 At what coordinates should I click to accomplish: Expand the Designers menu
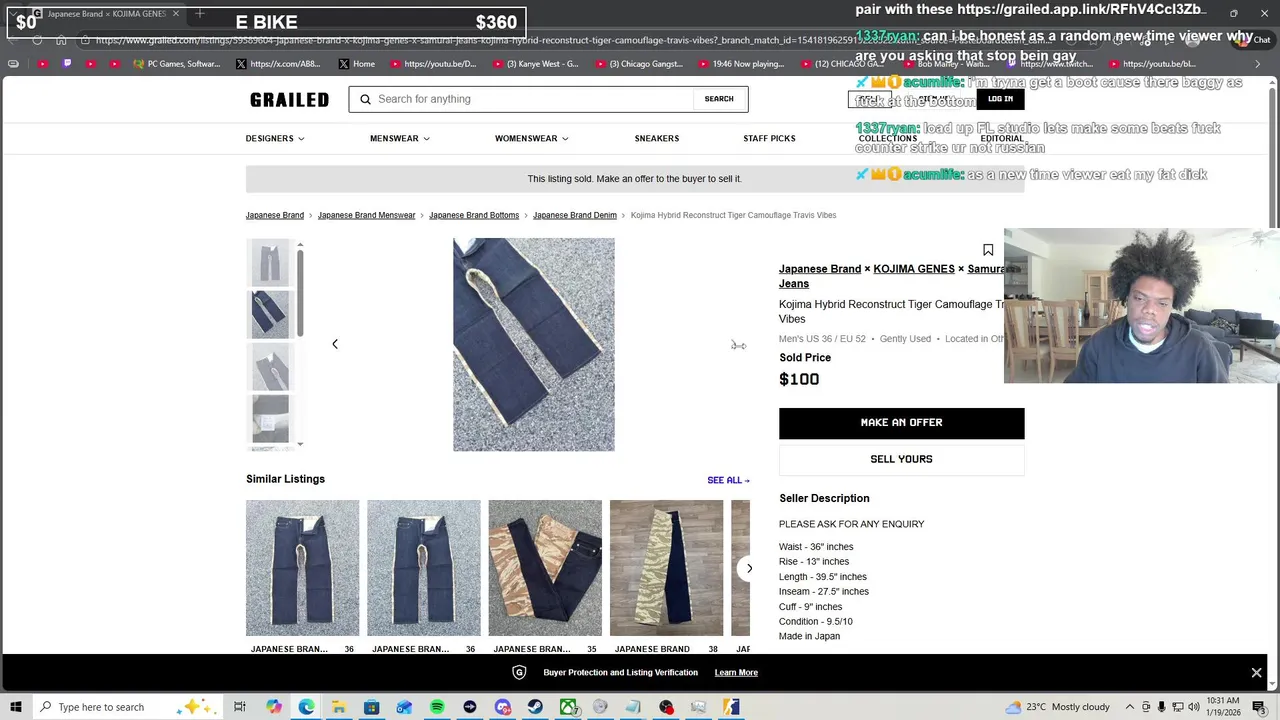(x=275, y=139)
